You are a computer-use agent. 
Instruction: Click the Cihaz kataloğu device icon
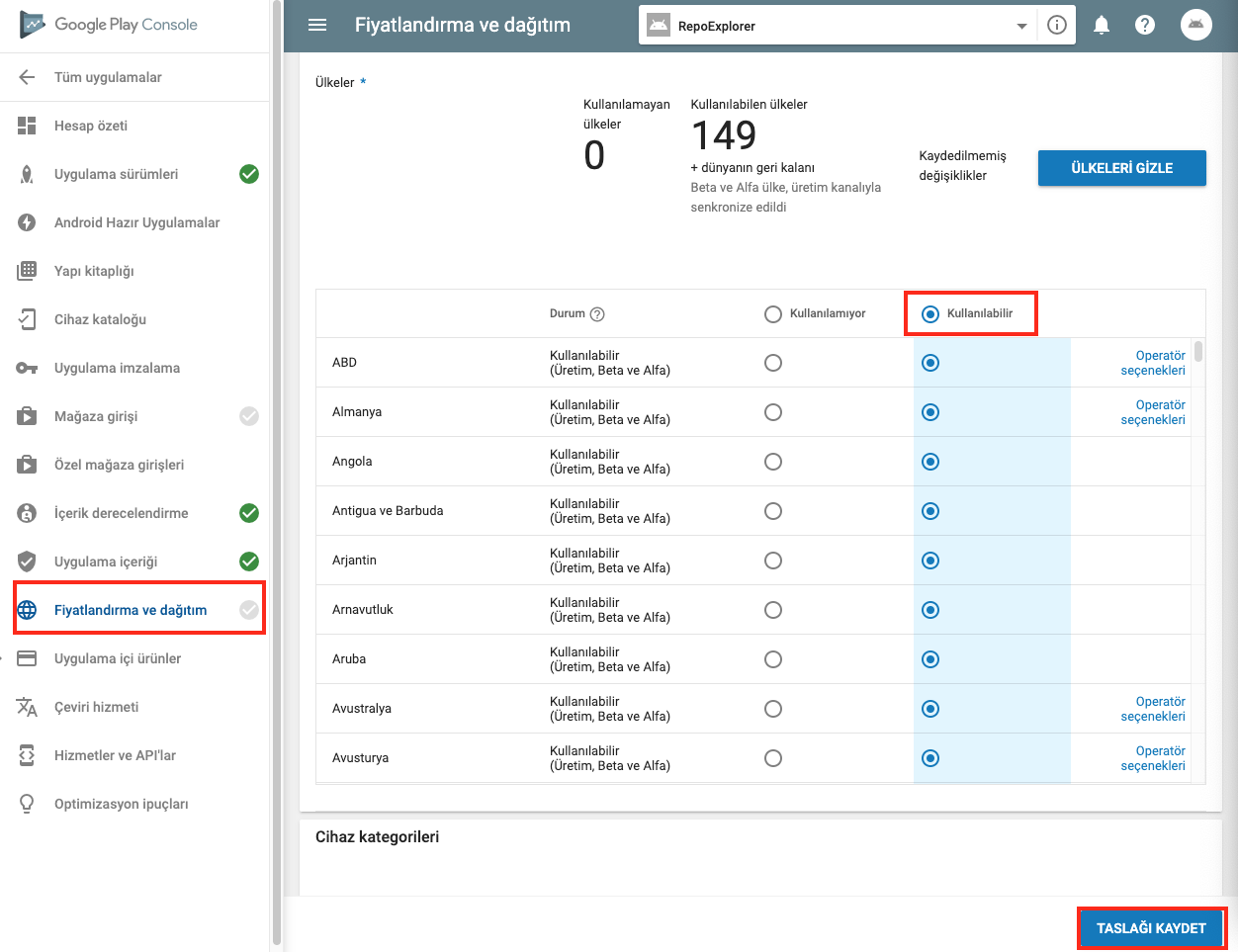[x=27, y=319]
